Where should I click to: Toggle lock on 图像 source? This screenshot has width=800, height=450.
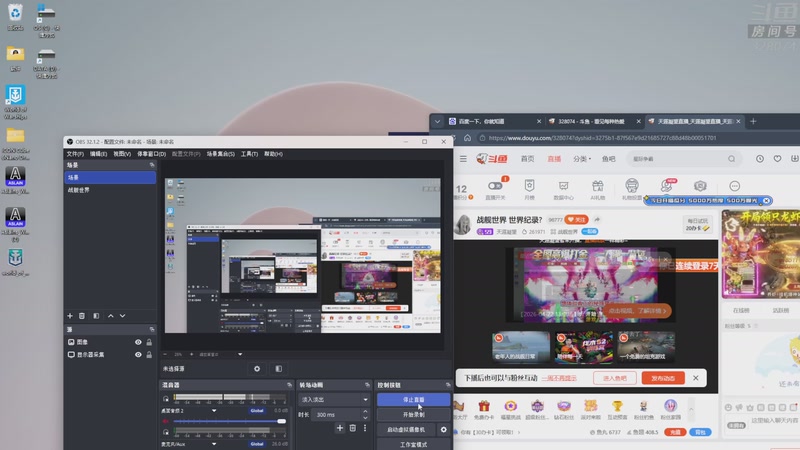[149, 342]
